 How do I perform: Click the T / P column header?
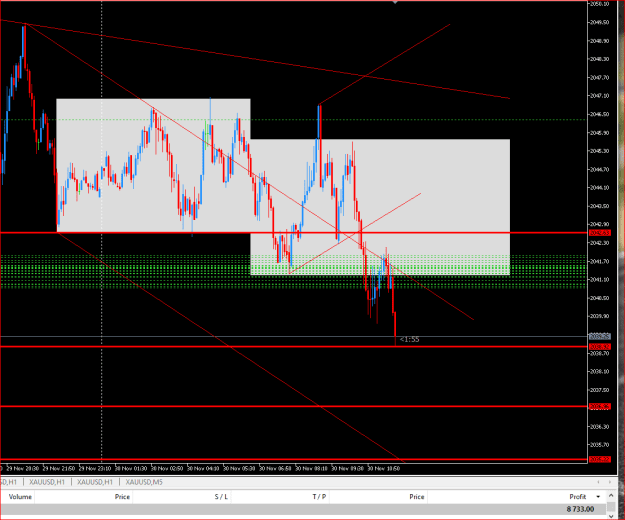pos(319,497)
